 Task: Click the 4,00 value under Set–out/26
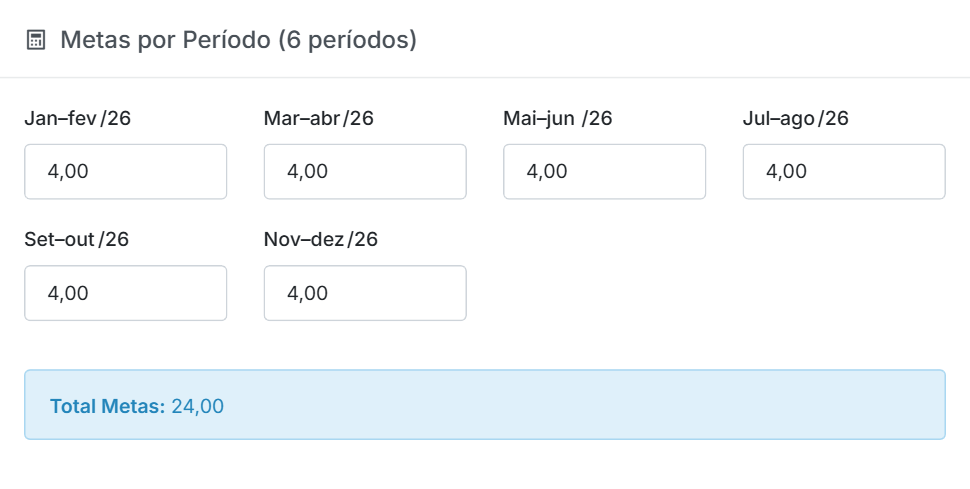[68, 293]
